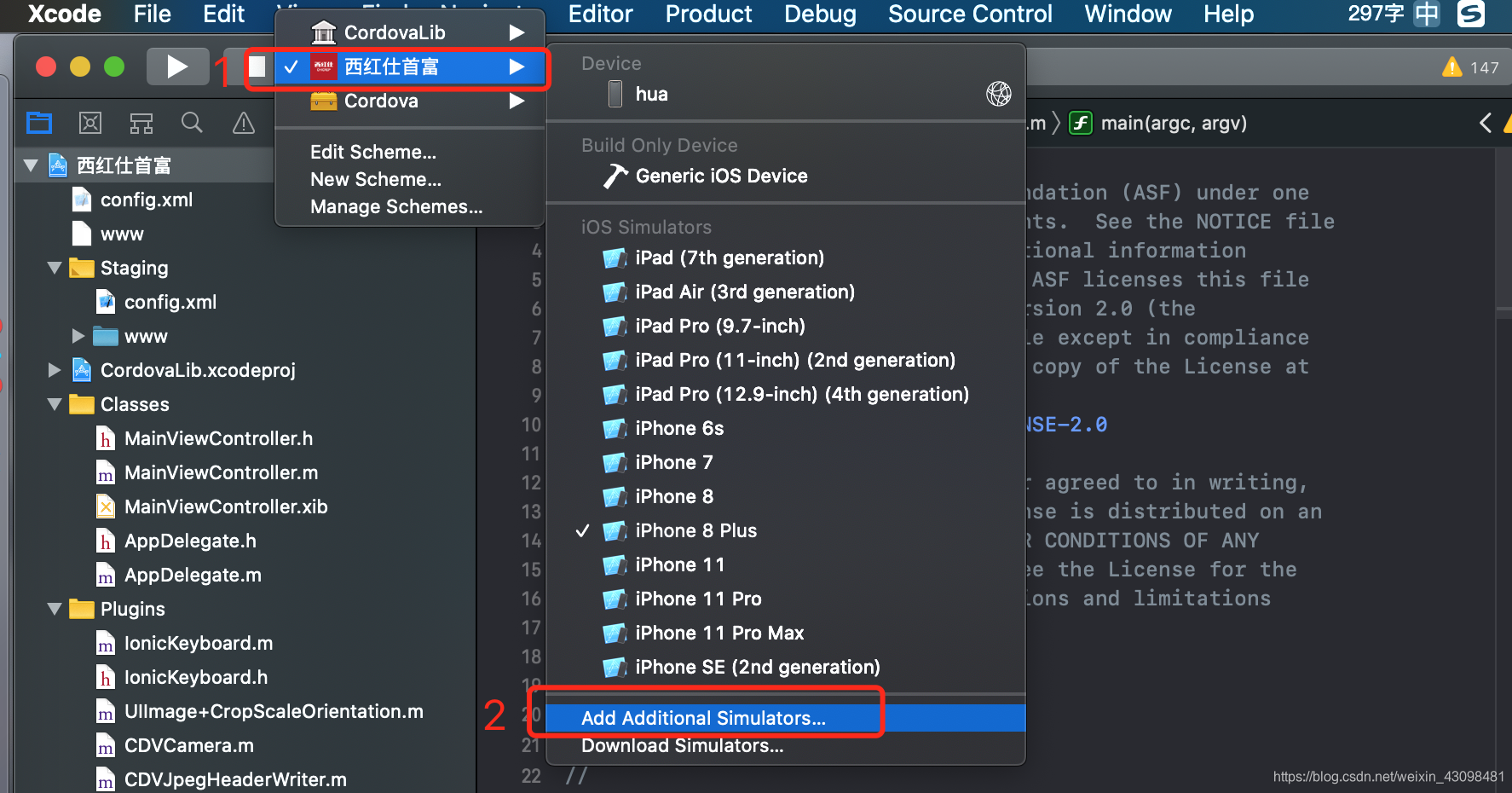
Task: Select MainViewController.xib file
Action: point(226,506)
